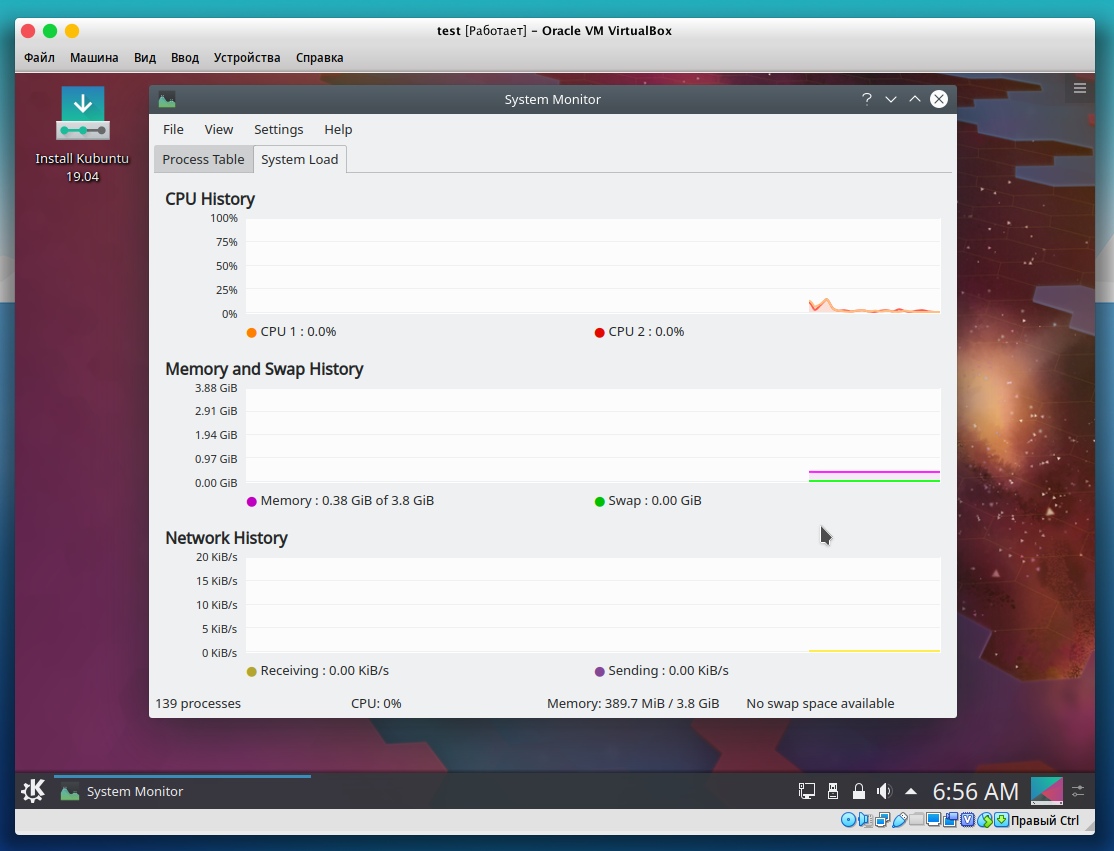Click the show desktop panel icon
Screen dimensions: 1114x851
(1047, 791)
